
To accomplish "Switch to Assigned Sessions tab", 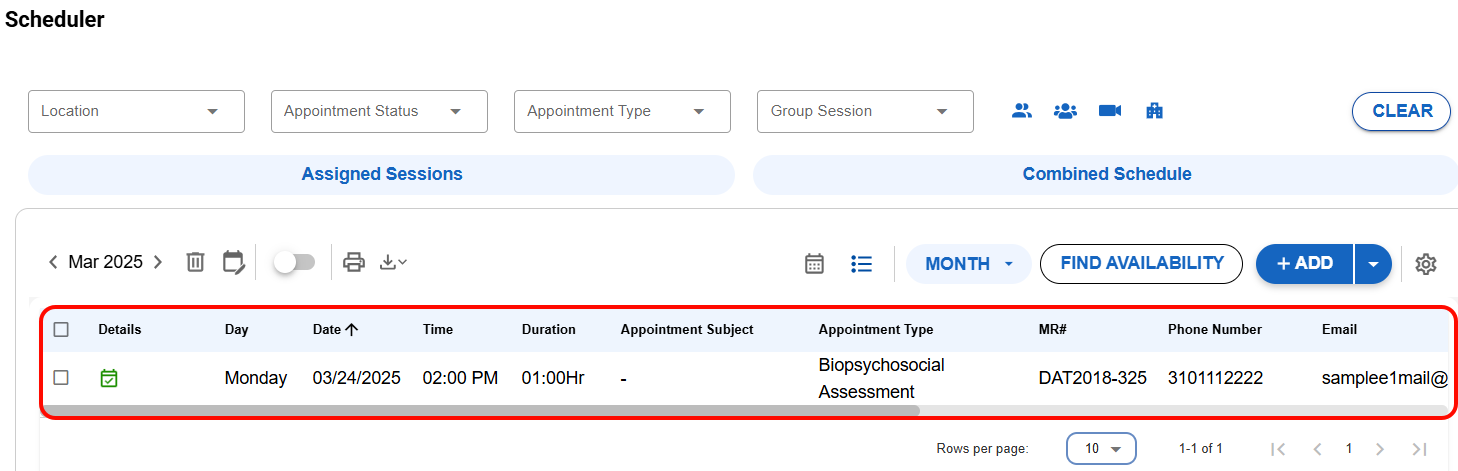I will (x=381, y=174).
